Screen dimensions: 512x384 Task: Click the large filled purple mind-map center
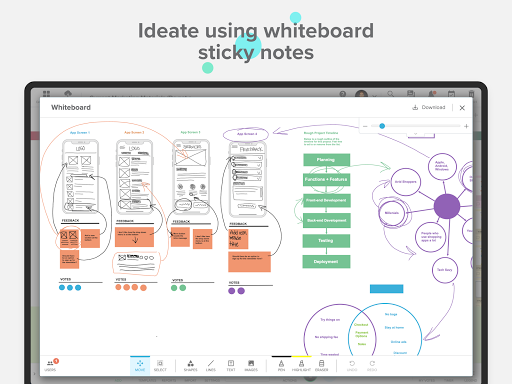[x=447, y=206]
